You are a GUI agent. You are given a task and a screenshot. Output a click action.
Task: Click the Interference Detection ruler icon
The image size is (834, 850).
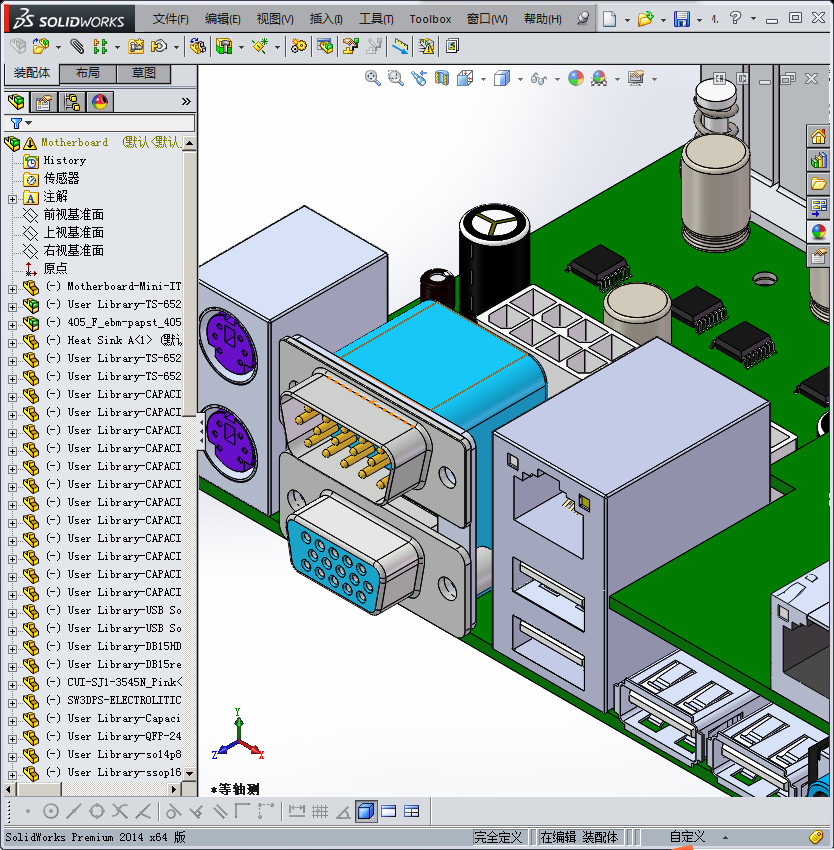point(401,47)
